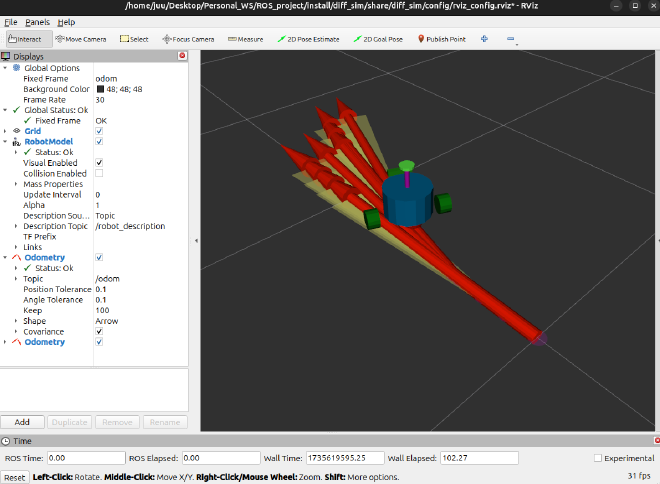This screenshot has width=660, height=484.
Task: Select the 2D Pose Estimate tool
Action: click(x=309, y=39)
